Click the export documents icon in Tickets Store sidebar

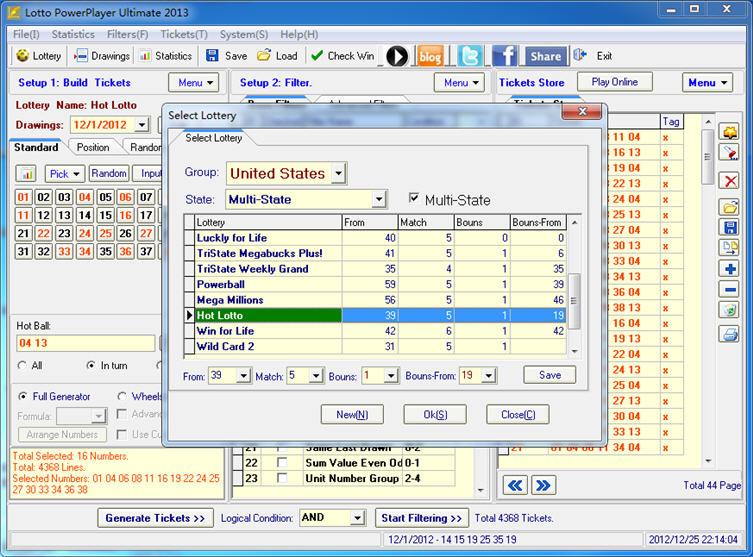coord(729,248)
